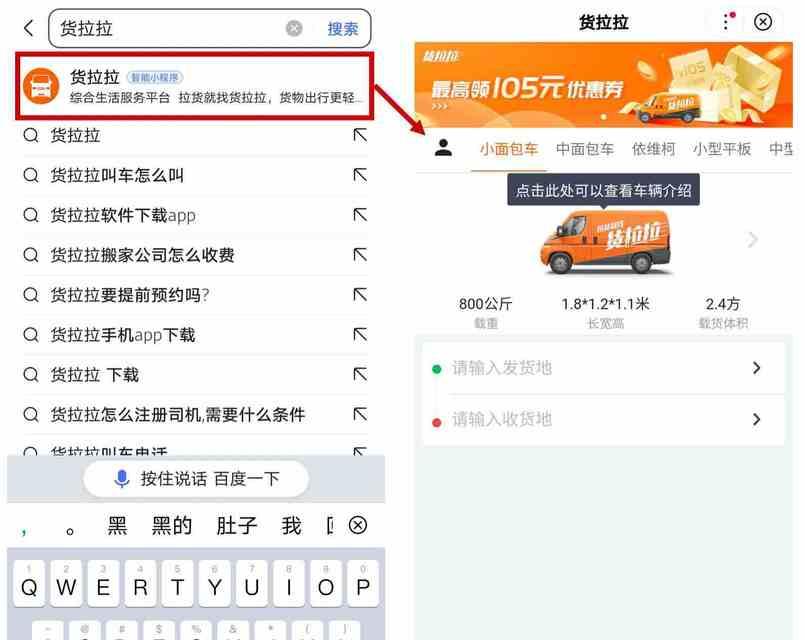Click the 点击此处可以查看车辆介绍 tooltip
The width and height of the screenshot is (805, 640).
(604, 190)
